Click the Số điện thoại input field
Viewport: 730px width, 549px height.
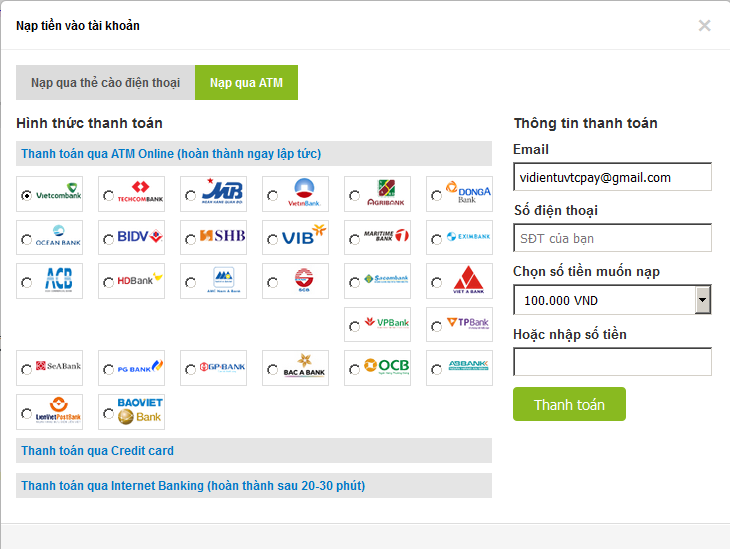click(612, 238)
